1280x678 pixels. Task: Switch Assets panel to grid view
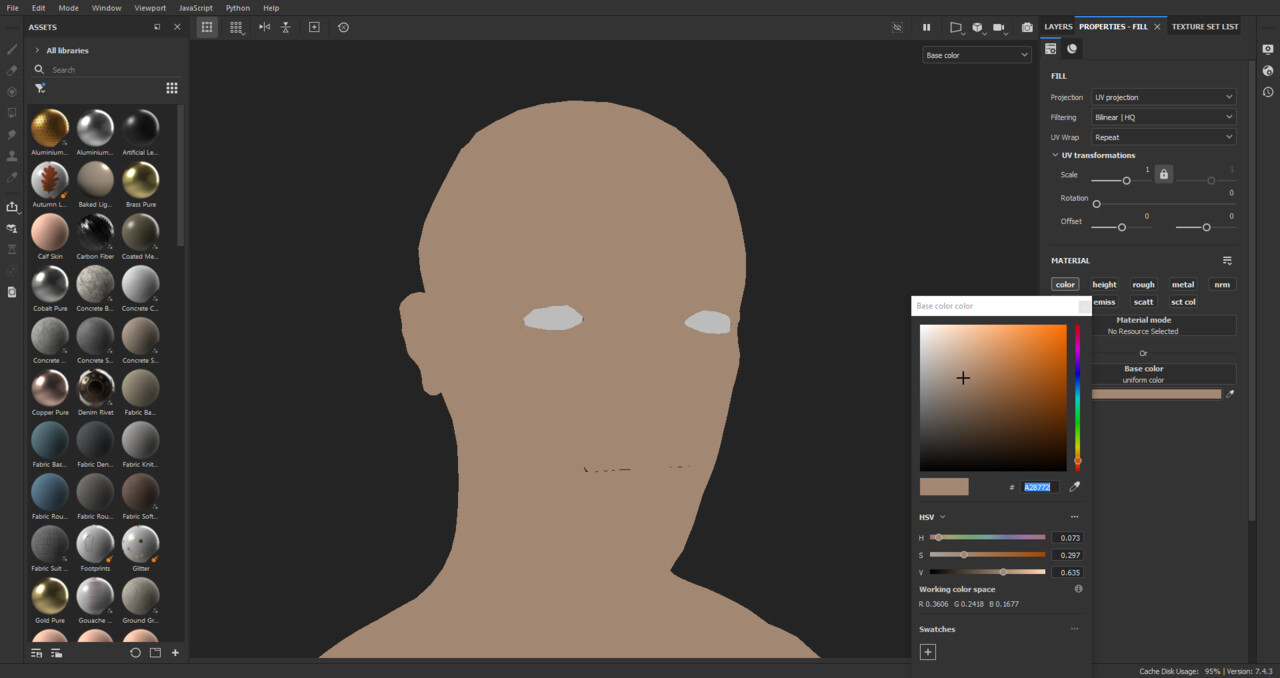pos(171,88)
